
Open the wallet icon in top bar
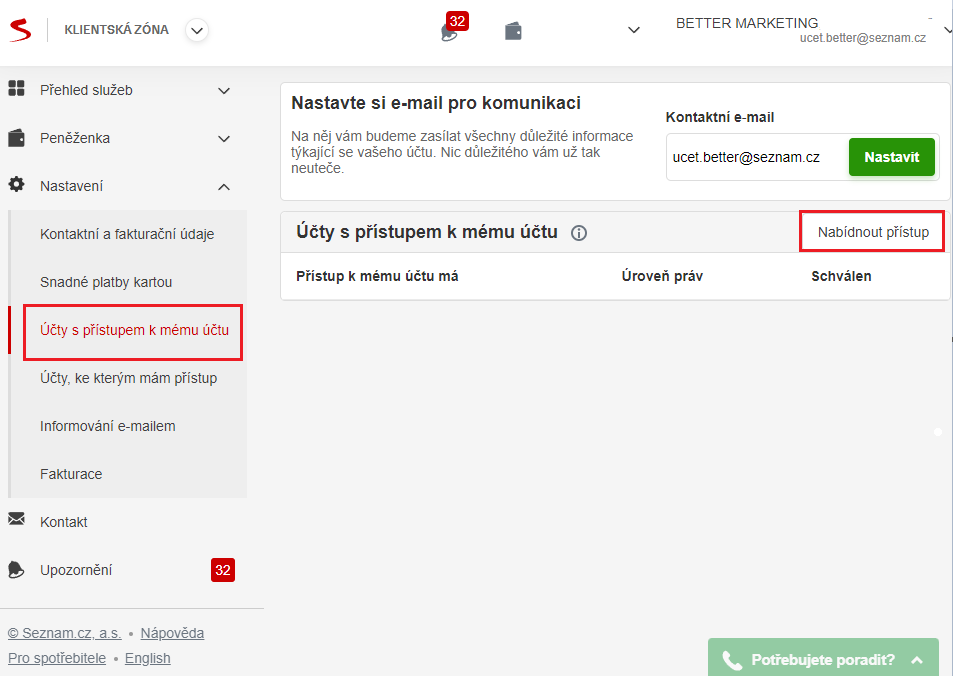click(513, 31)
